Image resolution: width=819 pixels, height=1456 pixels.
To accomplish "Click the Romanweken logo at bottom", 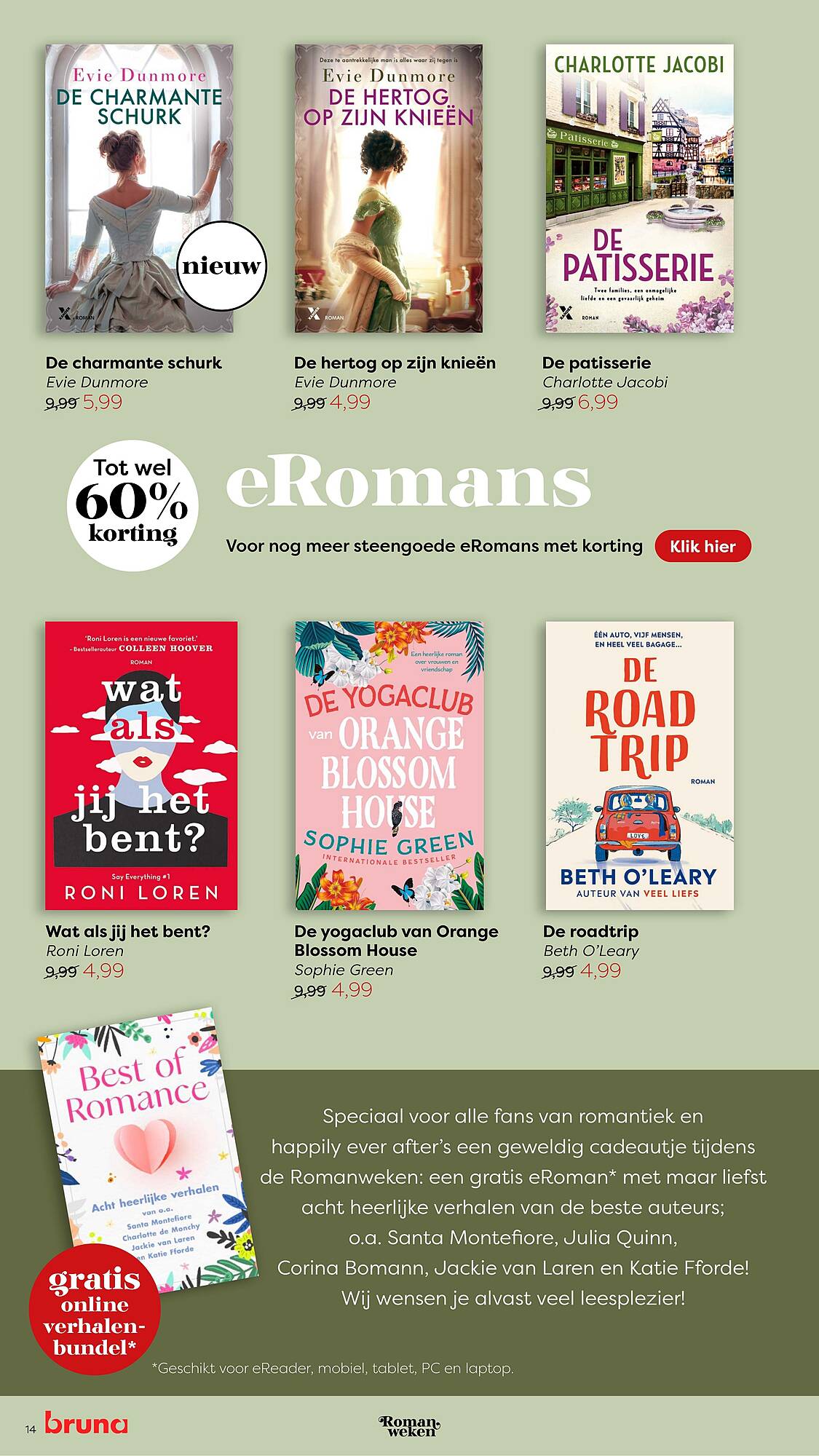I will coord(410,1425).
